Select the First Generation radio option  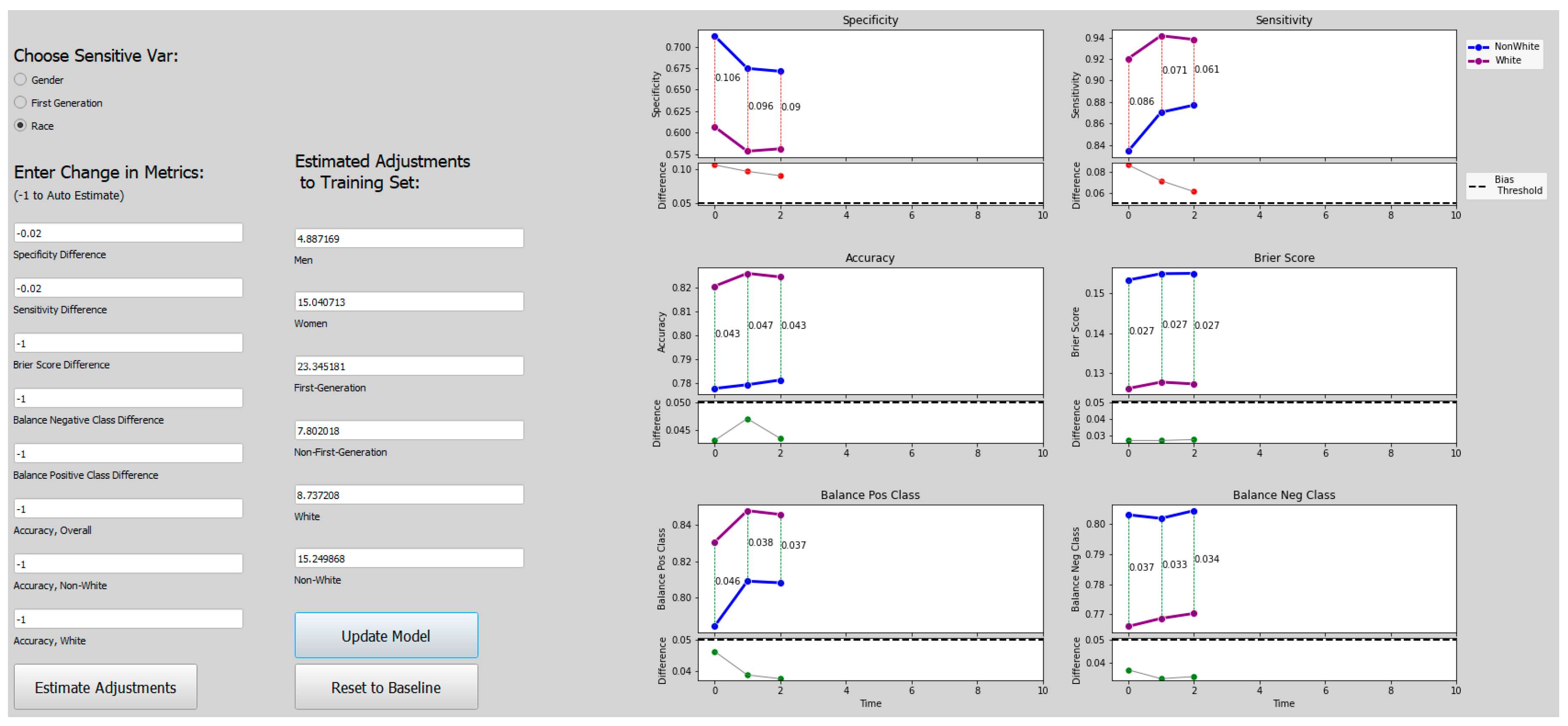click(x=21, y=103)
